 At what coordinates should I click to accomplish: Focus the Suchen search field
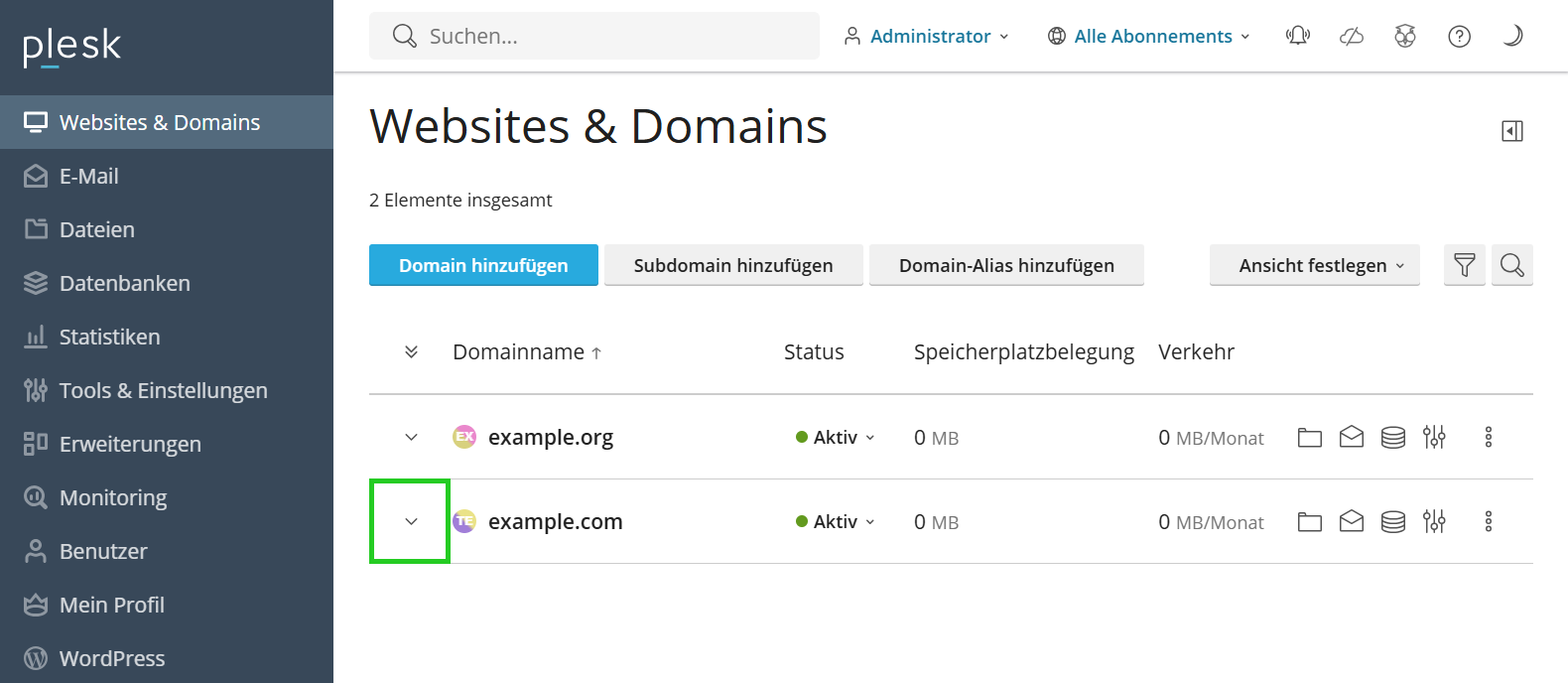click(x=594, y=36)
